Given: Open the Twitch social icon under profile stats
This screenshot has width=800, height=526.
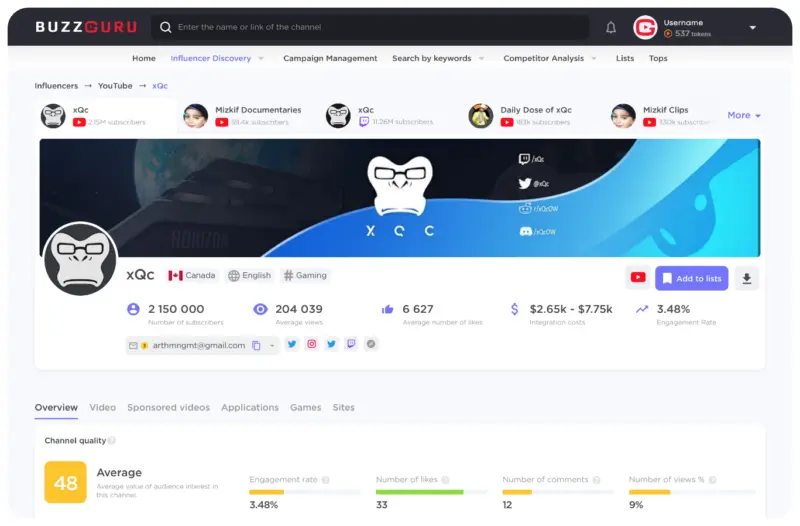Looking at the screenshot, I should click(x=351, y=344).
